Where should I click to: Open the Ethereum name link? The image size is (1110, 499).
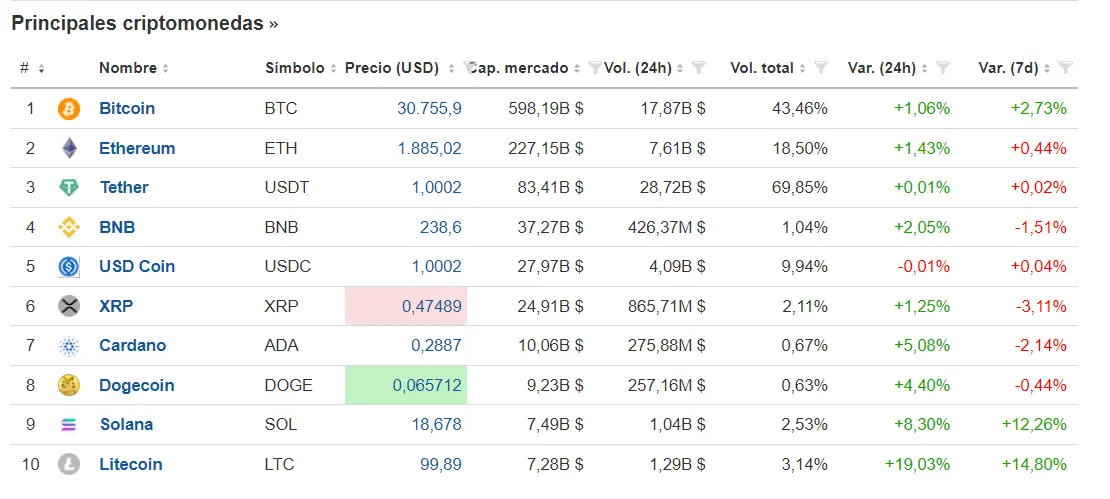point(137,149)
